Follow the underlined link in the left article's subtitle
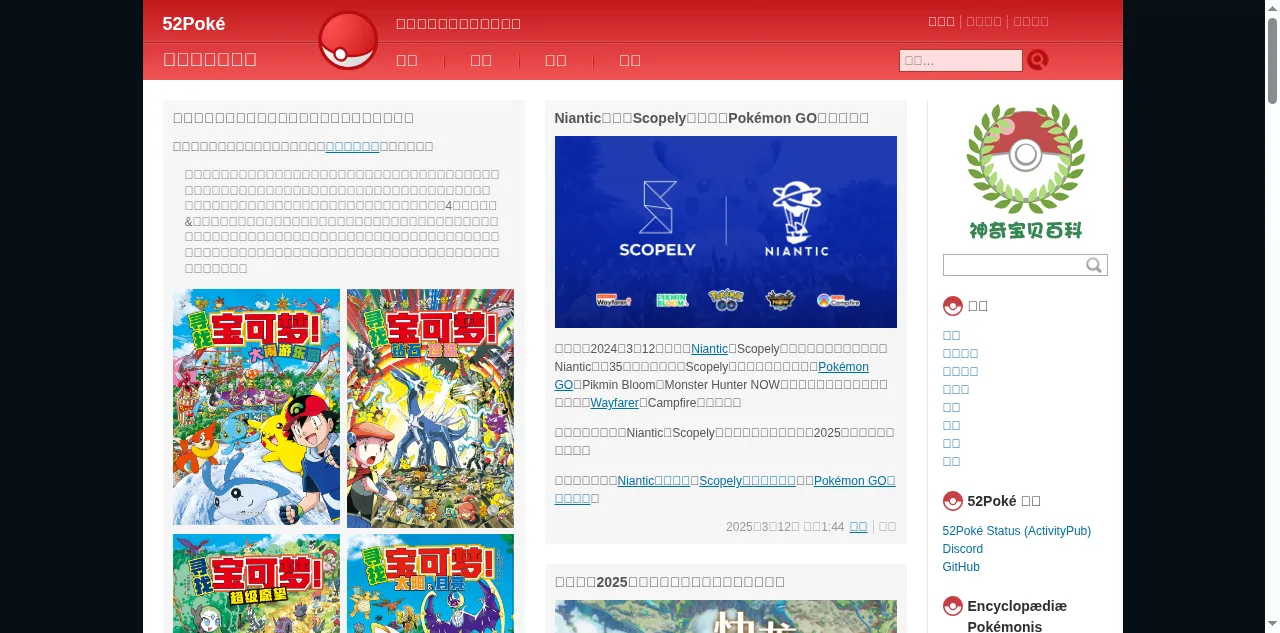 click(x=352, y=147)
